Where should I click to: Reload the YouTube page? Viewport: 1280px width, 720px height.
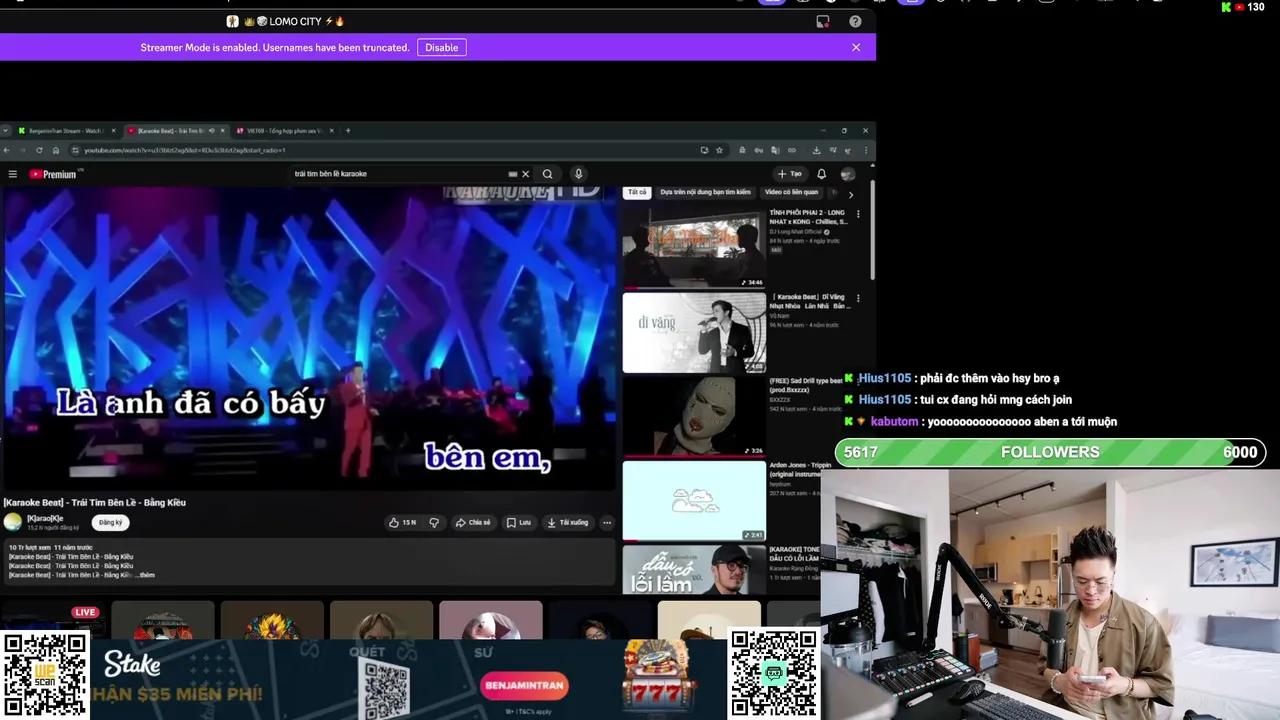[39, 150]
